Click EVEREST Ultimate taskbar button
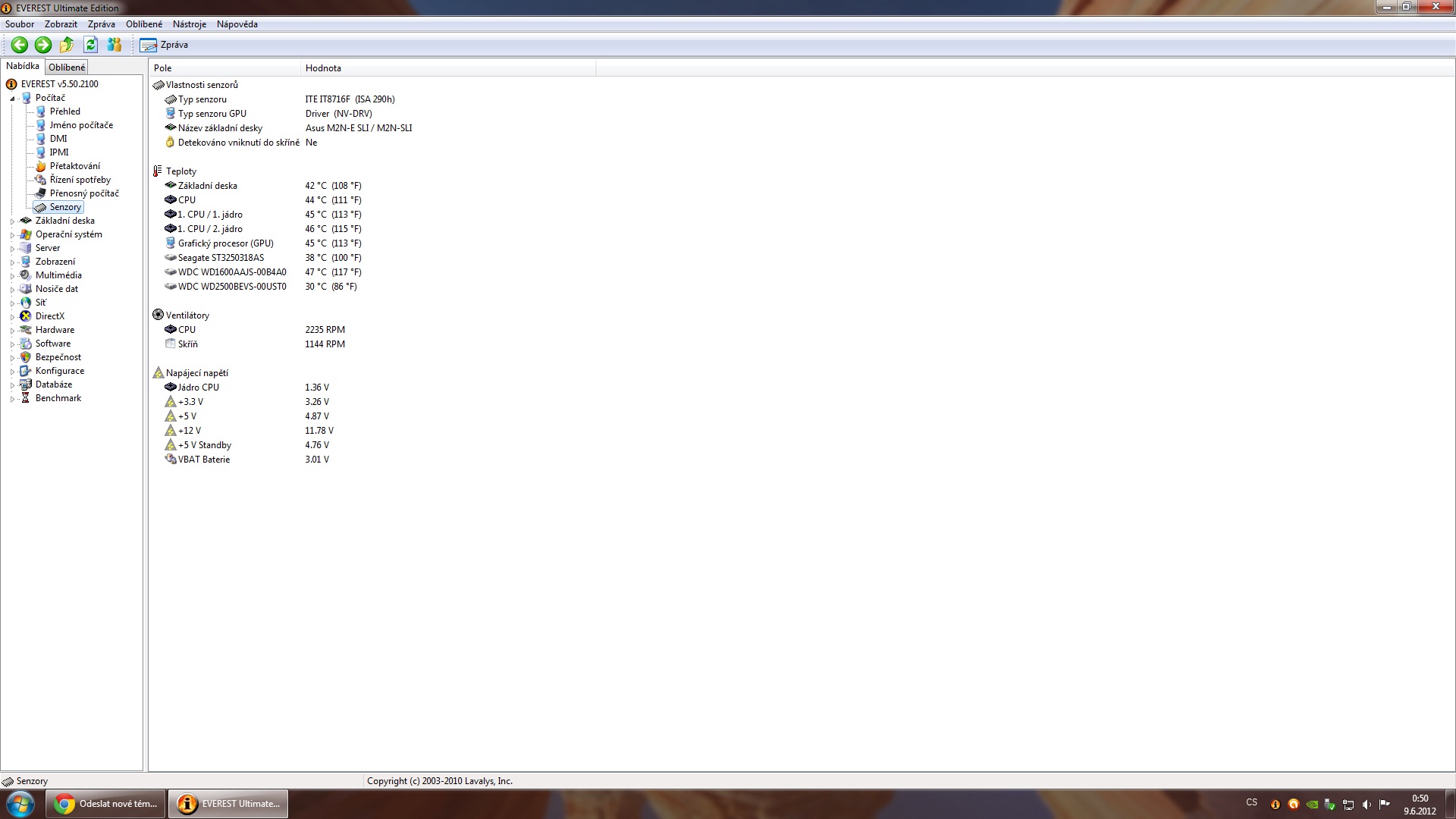The width and height of the screenshot is (1456, 819). (x=228, y=804)
